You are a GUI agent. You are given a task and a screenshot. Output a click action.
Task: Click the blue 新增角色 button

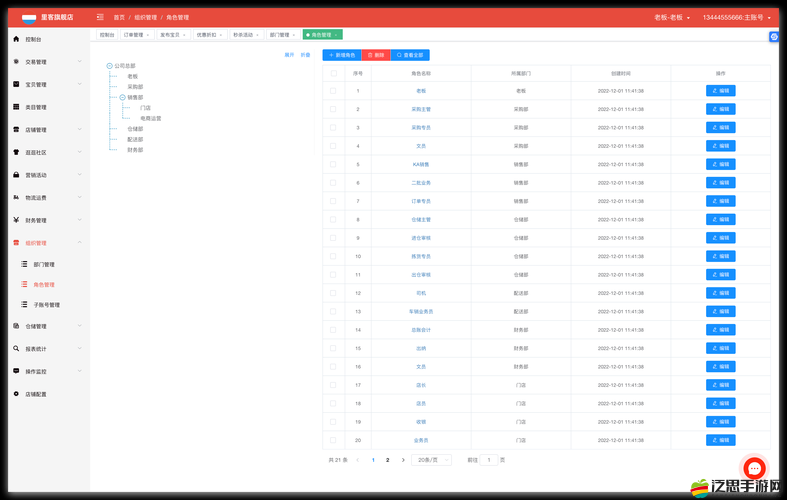pyautogui.click(x=341, y=55)
